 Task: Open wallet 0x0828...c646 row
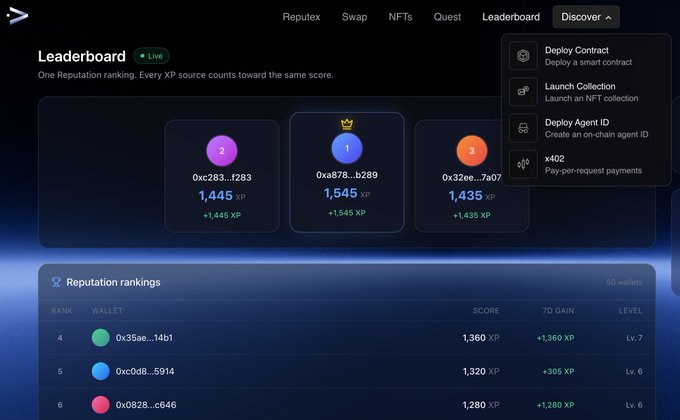(347, 404)
